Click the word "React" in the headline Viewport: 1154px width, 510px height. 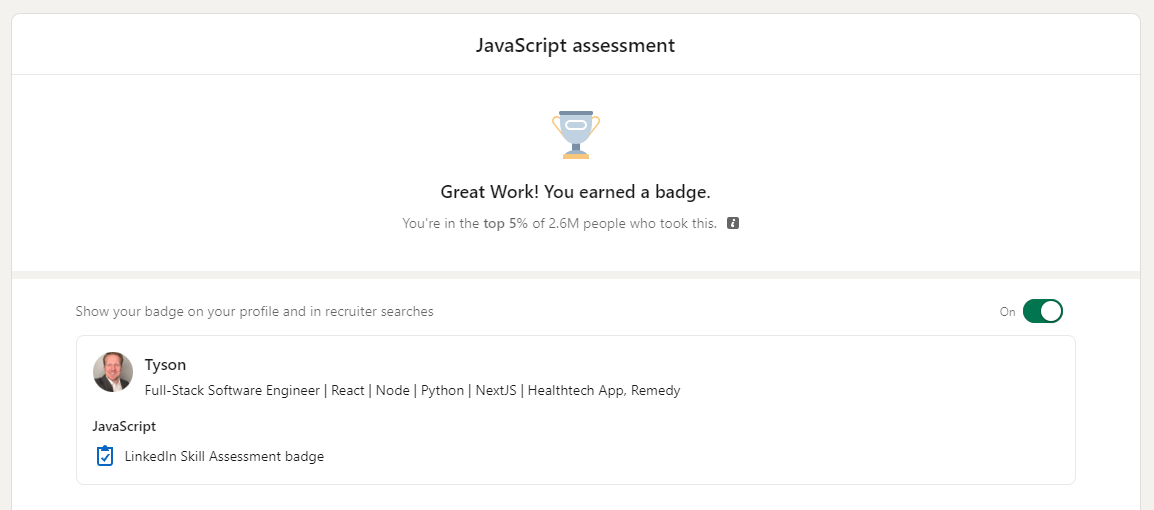tap(347, 391)
